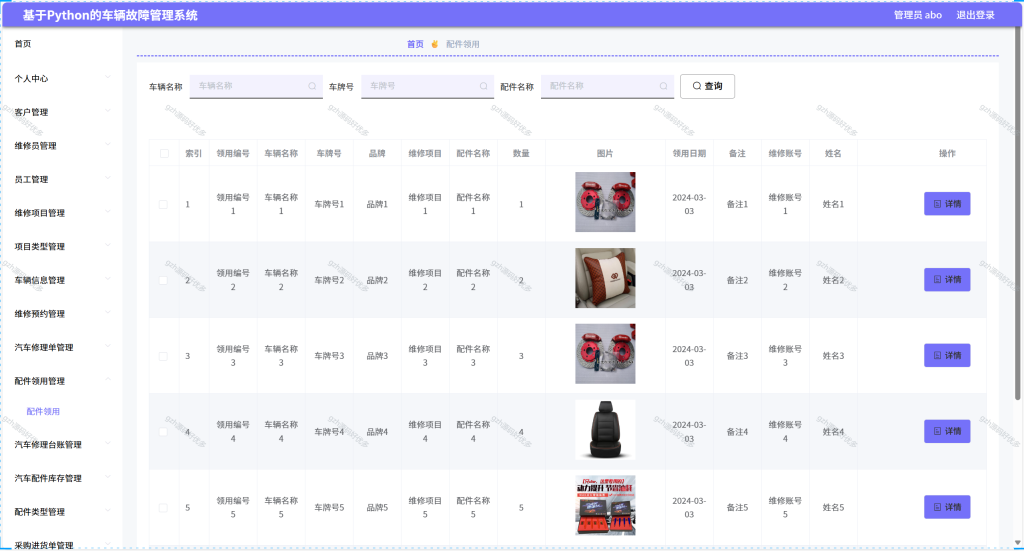Click the 维修账号 column header
The height and width of the screenshot is (551, 1024).
click(785, 153)
